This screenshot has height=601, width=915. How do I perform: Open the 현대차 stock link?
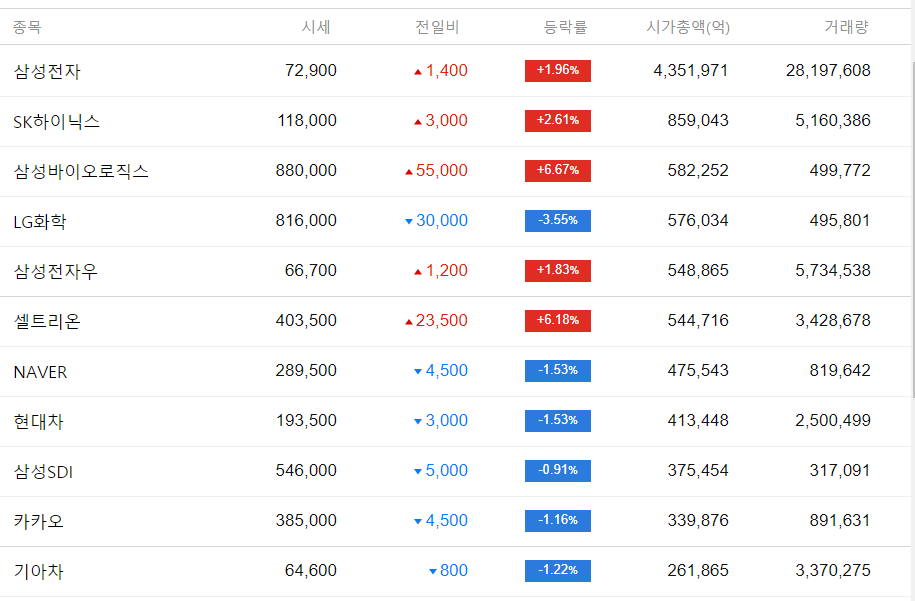pyautogui.click(x=39, y=421)
